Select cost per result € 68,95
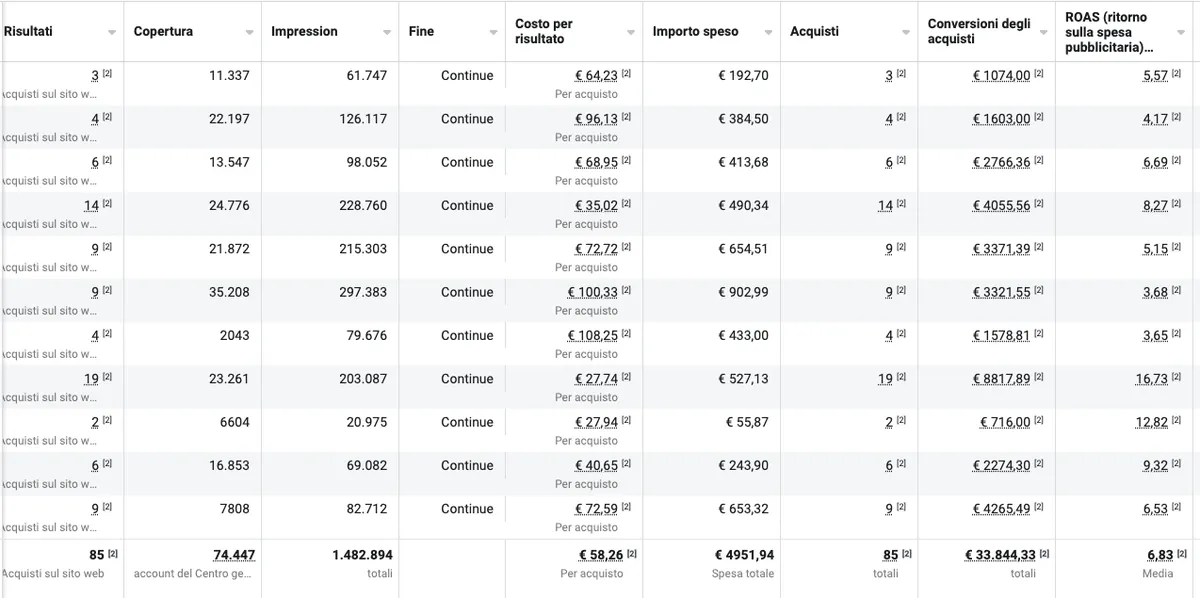1200x598 pixels. pyautogui.click(x=596, y=162)
